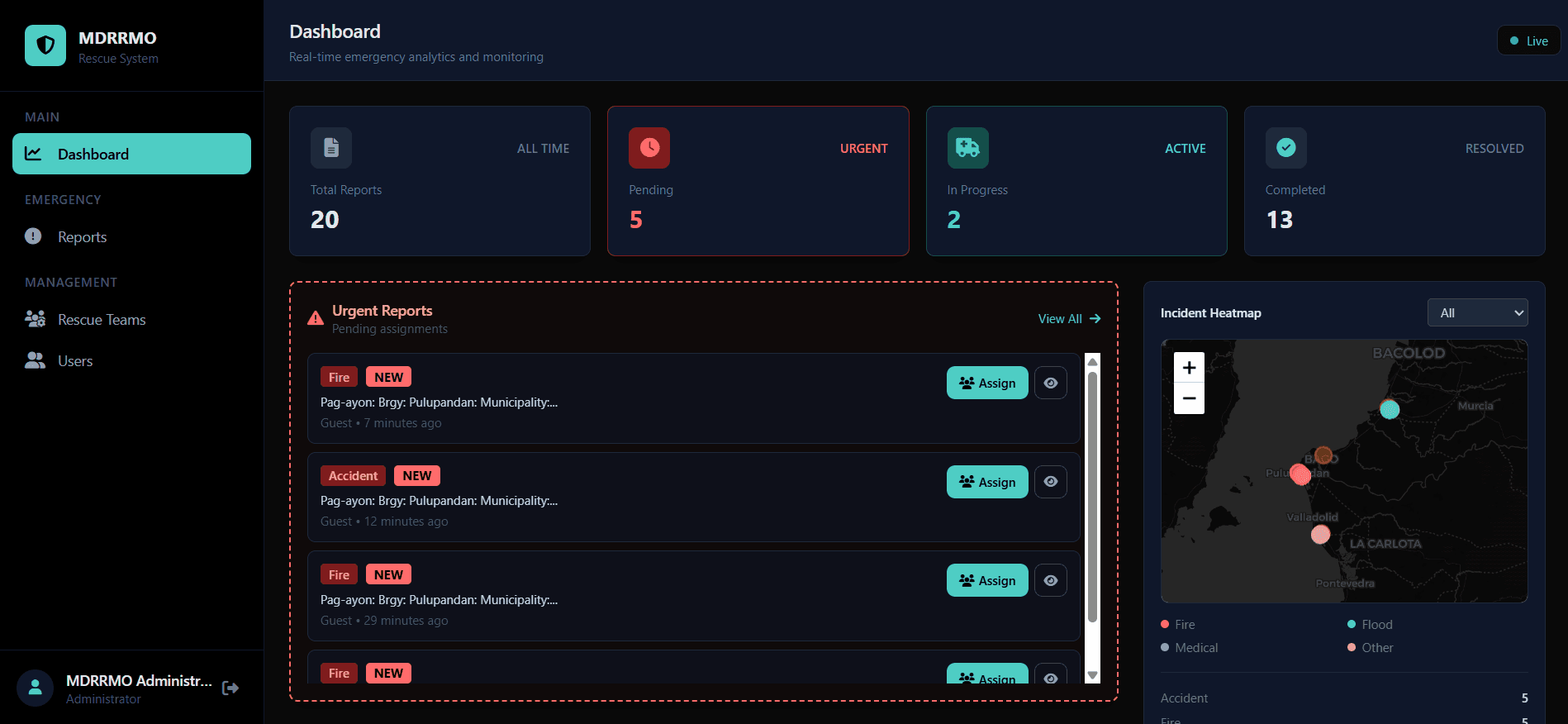The height and width of the screenshot is (724, 1568).
Task: Click the urgent list scroll up arrow
Action: click(x=1093, y=361)
